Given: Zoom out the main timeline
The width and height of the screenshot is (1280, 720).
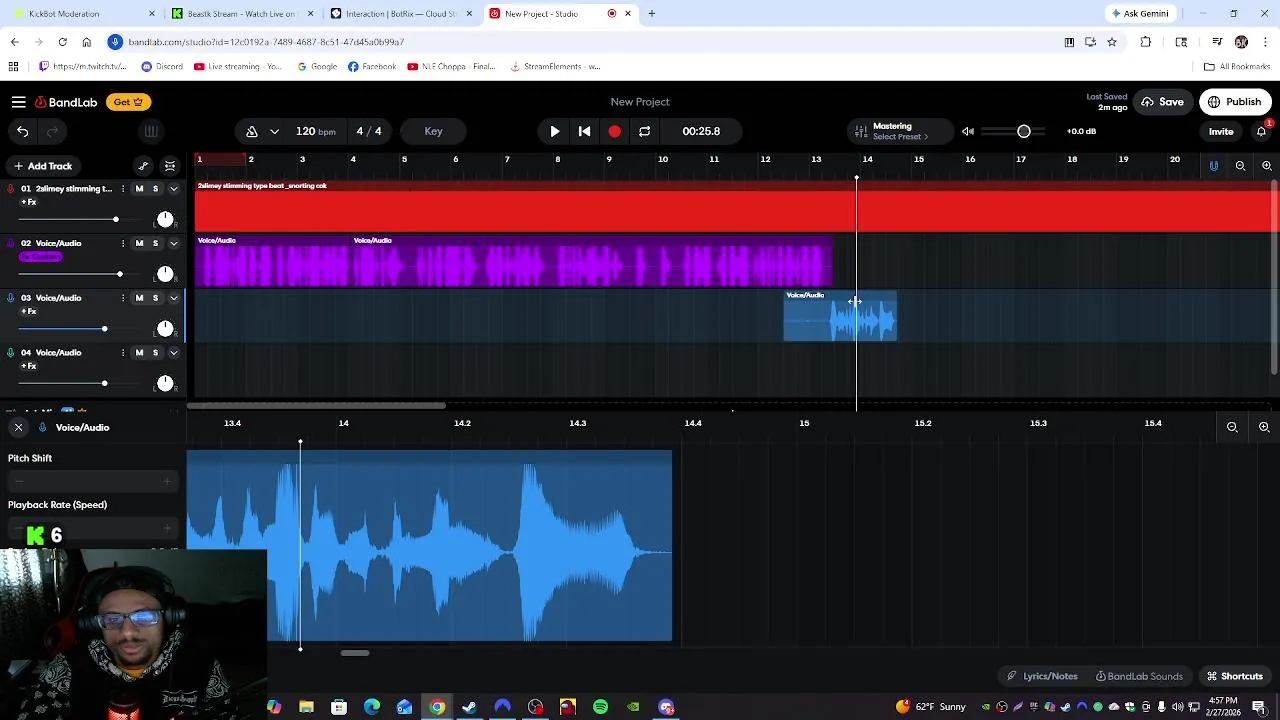Looking at the screenshot, I should click(1240, 166).
